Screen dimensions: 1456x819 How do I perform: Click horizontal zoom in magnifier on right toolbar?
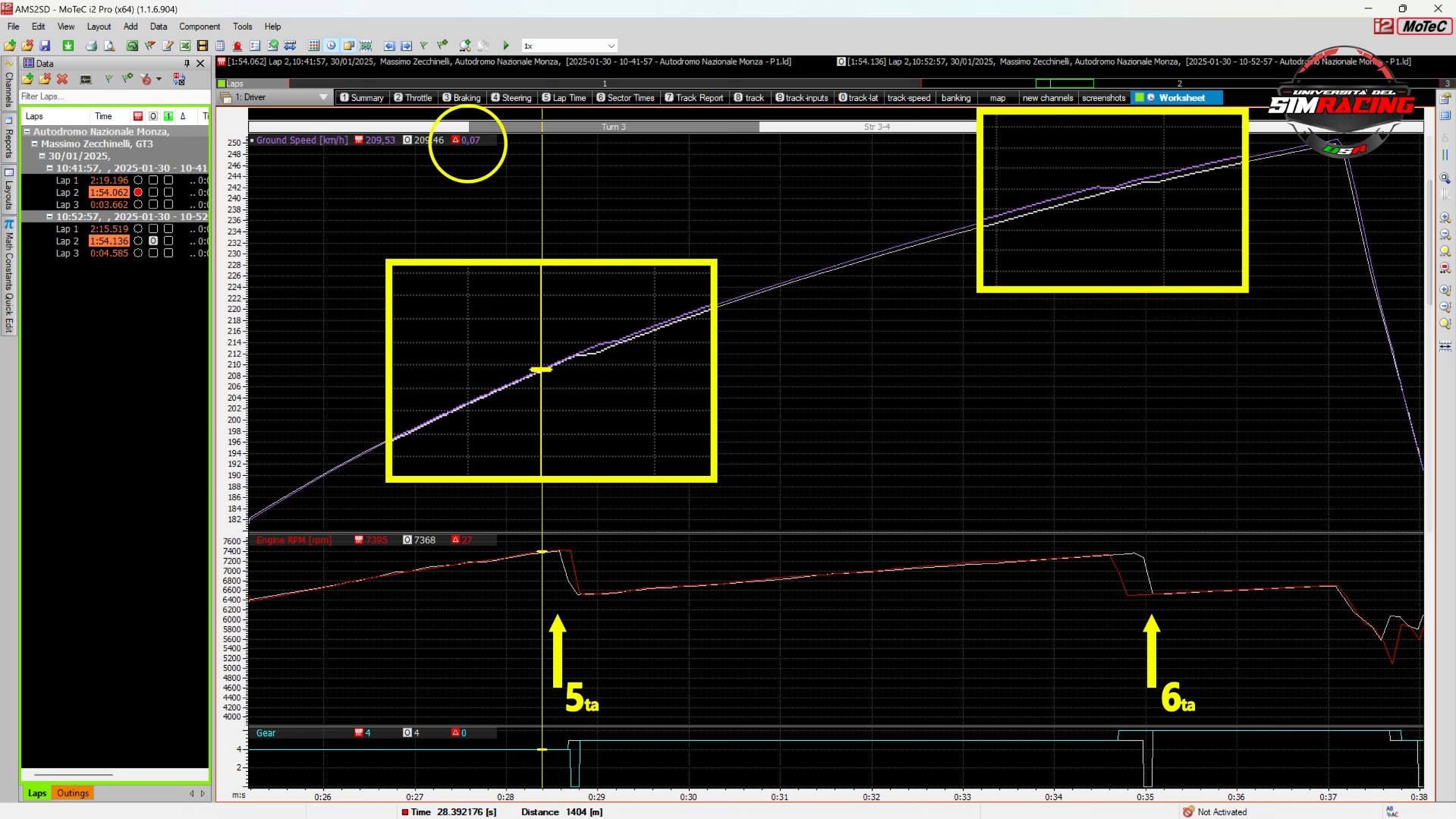point(1445,218)
